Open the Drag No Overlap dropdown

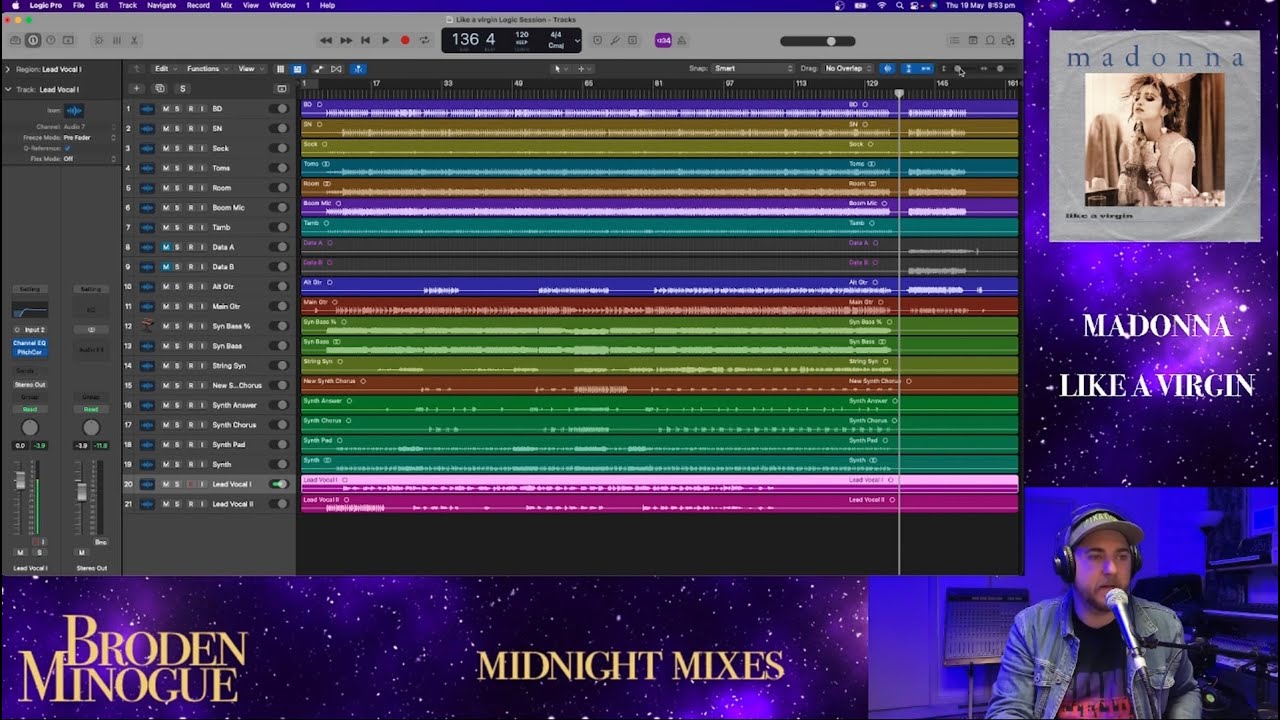[848, 69]
